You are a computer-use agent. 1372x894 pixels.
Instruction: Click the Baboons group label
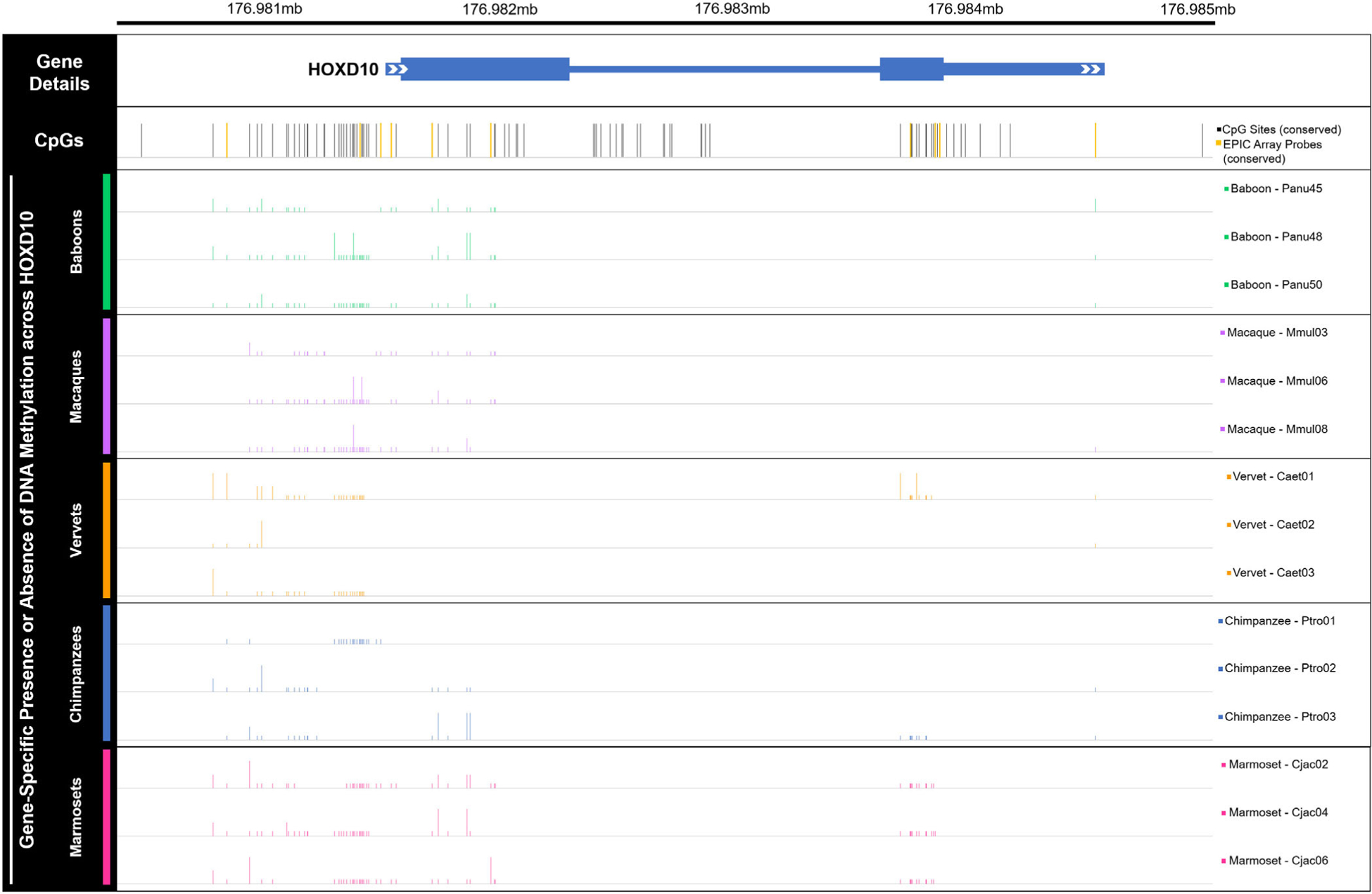click(76, 242)
